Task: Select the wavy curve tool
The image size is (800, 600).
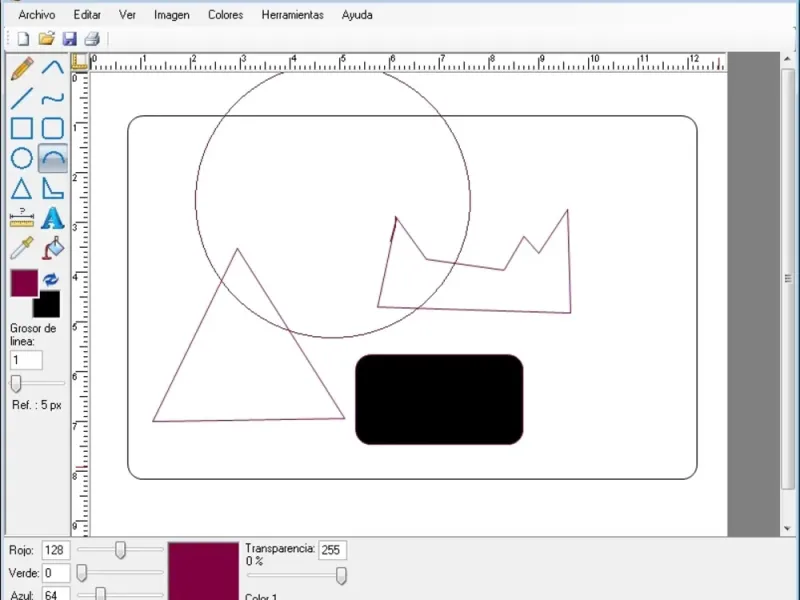Action: (x=53, y=98)
